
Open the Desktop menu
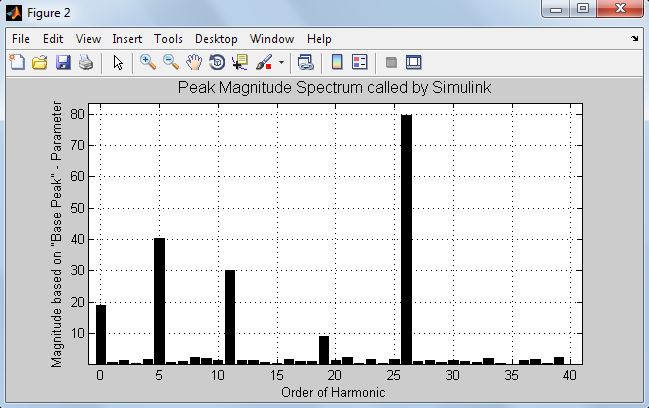pyautogui.click(x=216, y=39)
